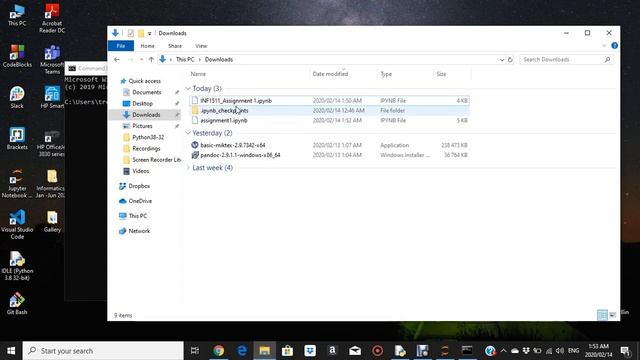Open Google Chrome from taskbar
Viewport: 640px width, 360px height.
218,351
